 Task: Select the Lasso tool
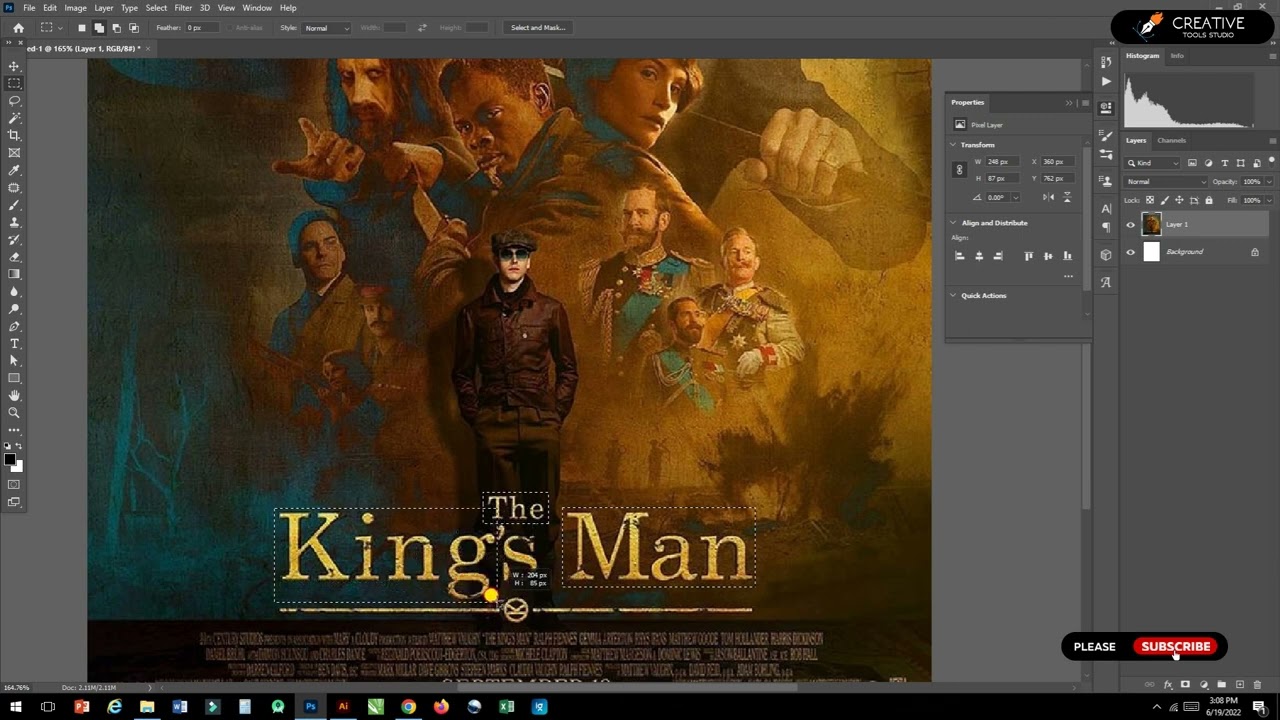tap(14, 101)
